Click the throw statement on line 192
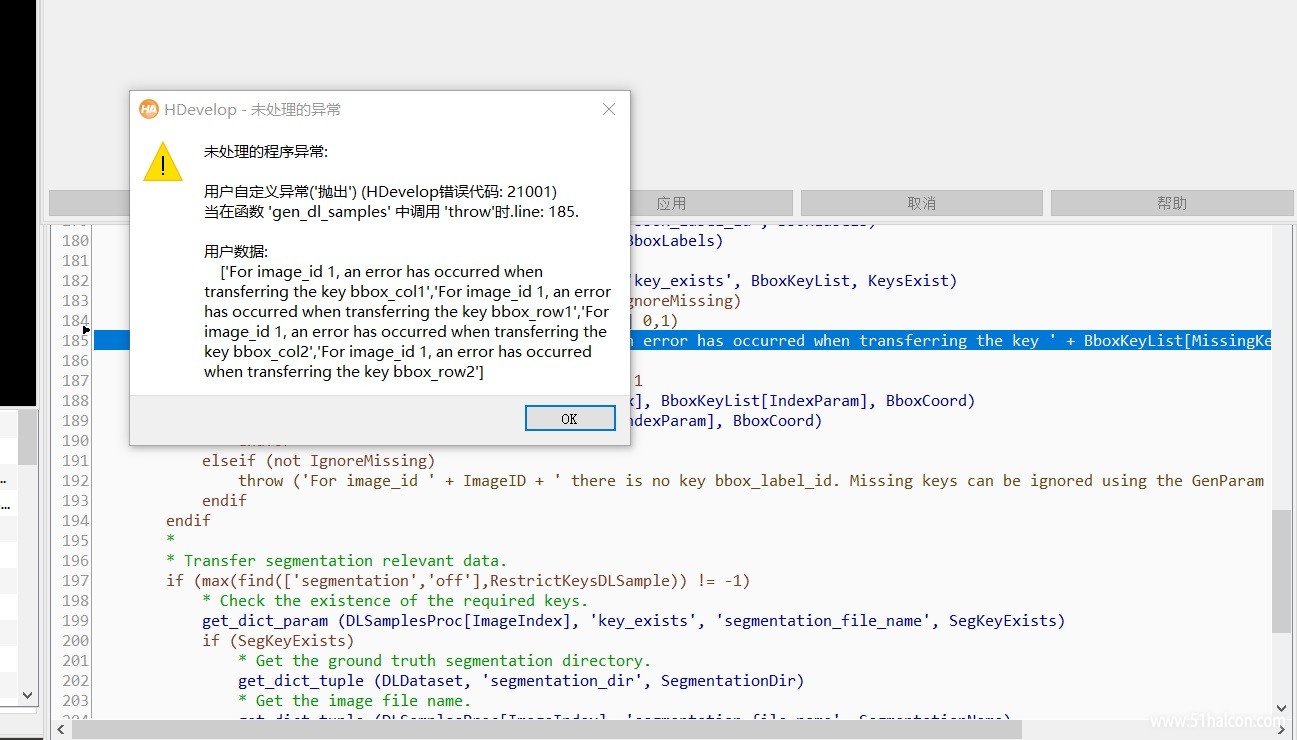 click(x=751, y=481)
